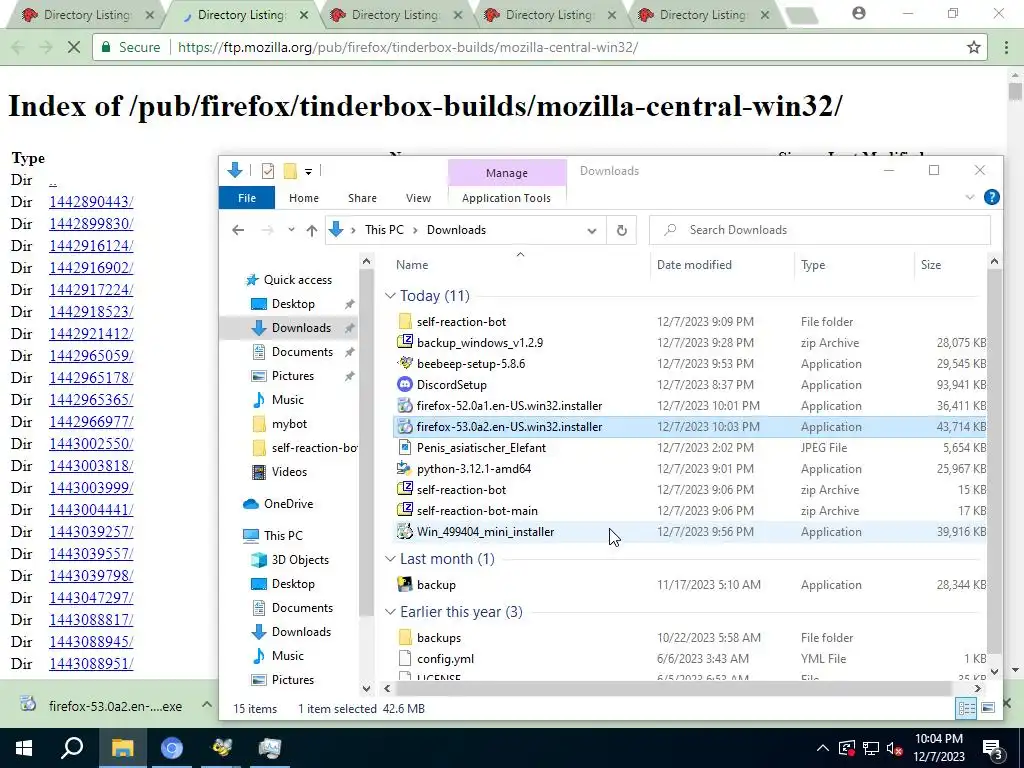Go up one folder level in Explorer
Image resolution: width=1024 pixels, height=768 pixels.
[x=312, y=230]
